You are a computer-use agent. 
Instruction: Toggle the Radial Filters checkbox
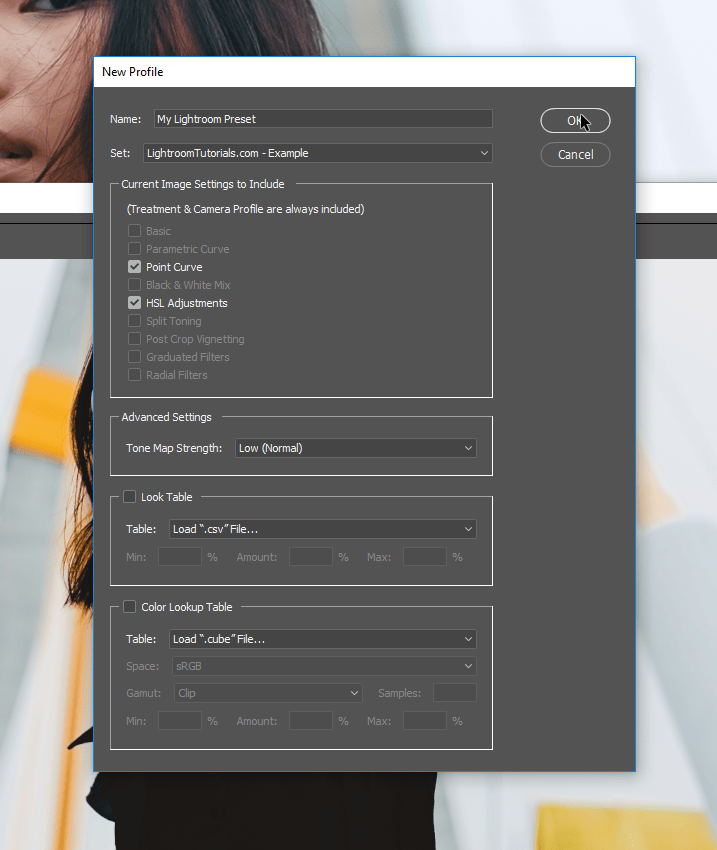(134, 375)
